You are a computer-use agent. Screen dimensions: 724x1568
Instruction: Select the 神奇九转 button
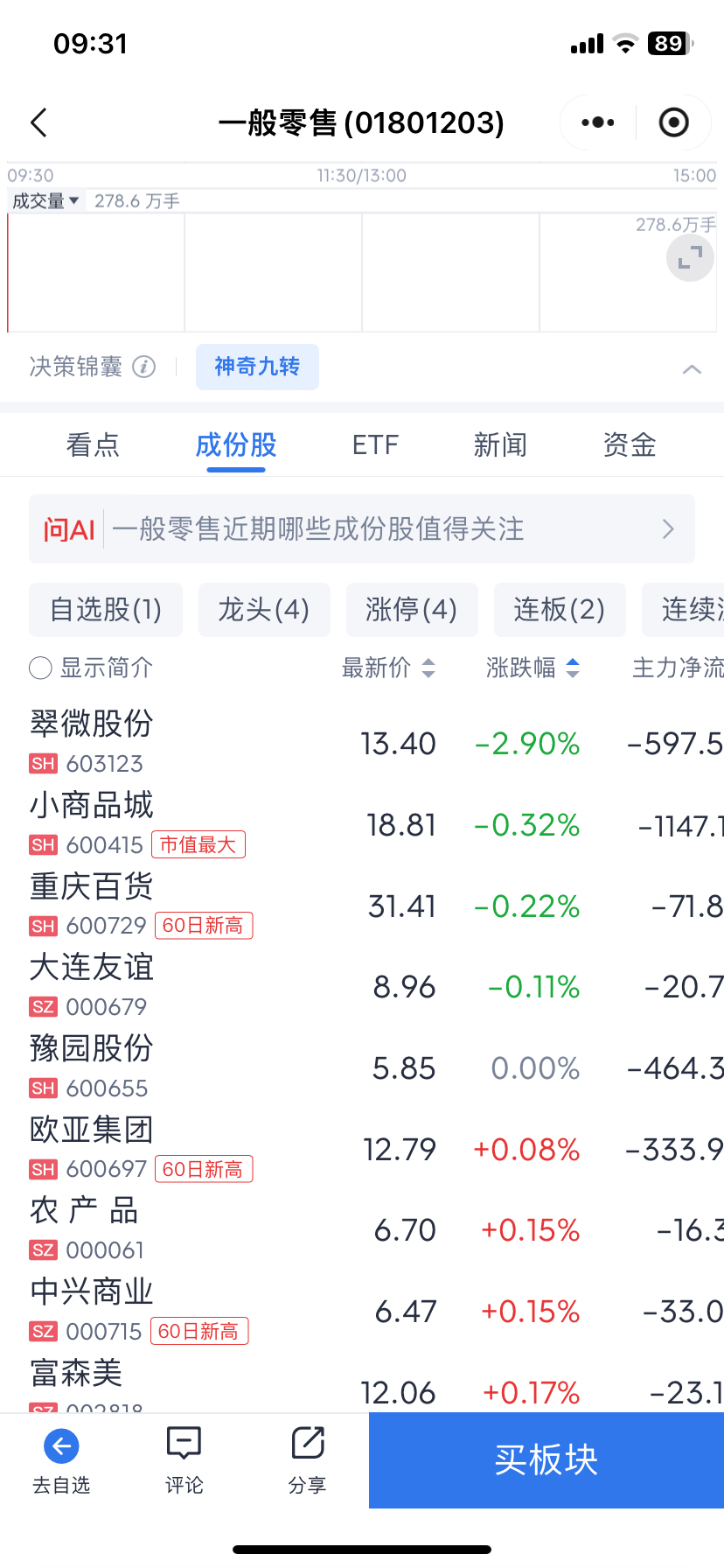pos(257,367)
